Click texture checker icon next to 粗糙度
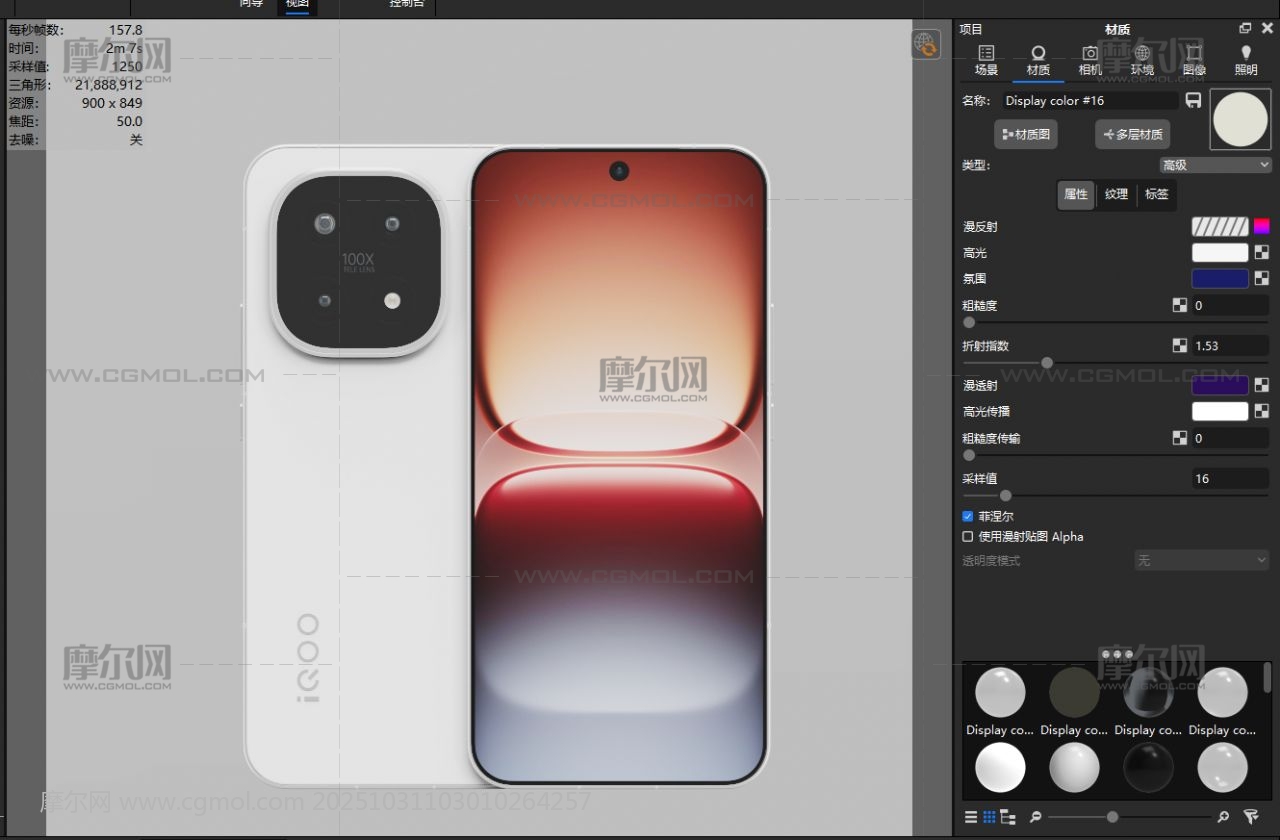 pos(1180,306)
